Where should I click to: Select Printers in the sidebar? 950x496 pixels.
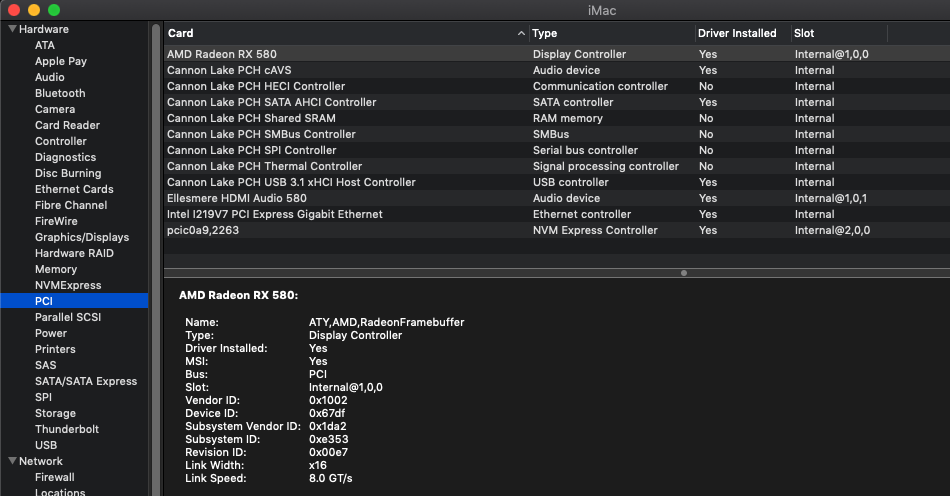[55, 349]
